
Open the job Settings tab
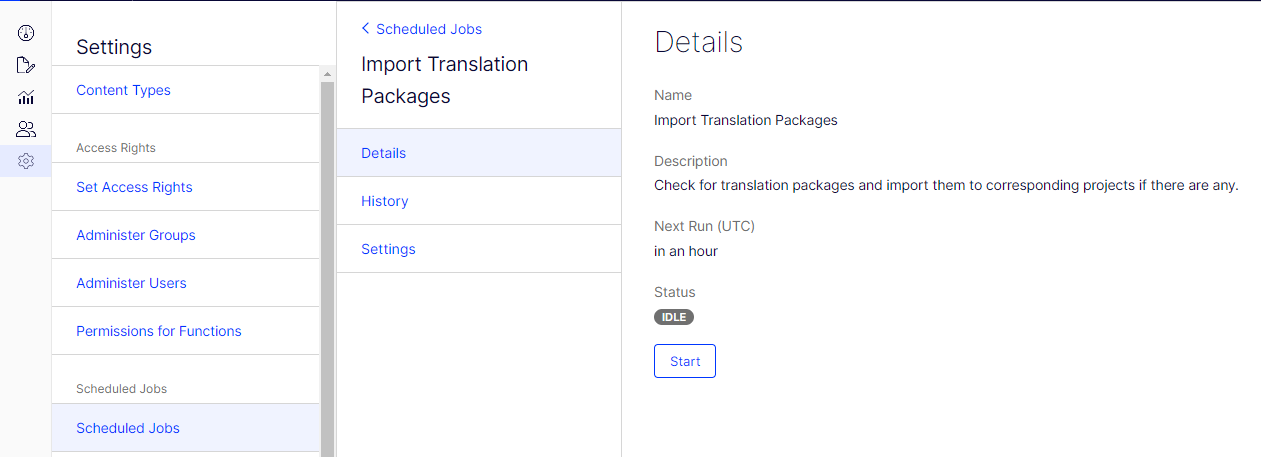[388, 249]
